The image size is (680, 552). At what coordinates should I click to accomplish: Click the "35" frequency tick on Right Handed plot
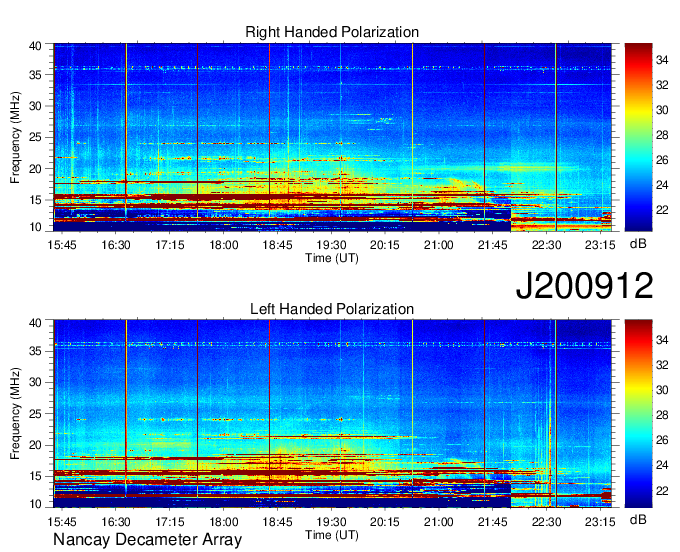point(35,75)
